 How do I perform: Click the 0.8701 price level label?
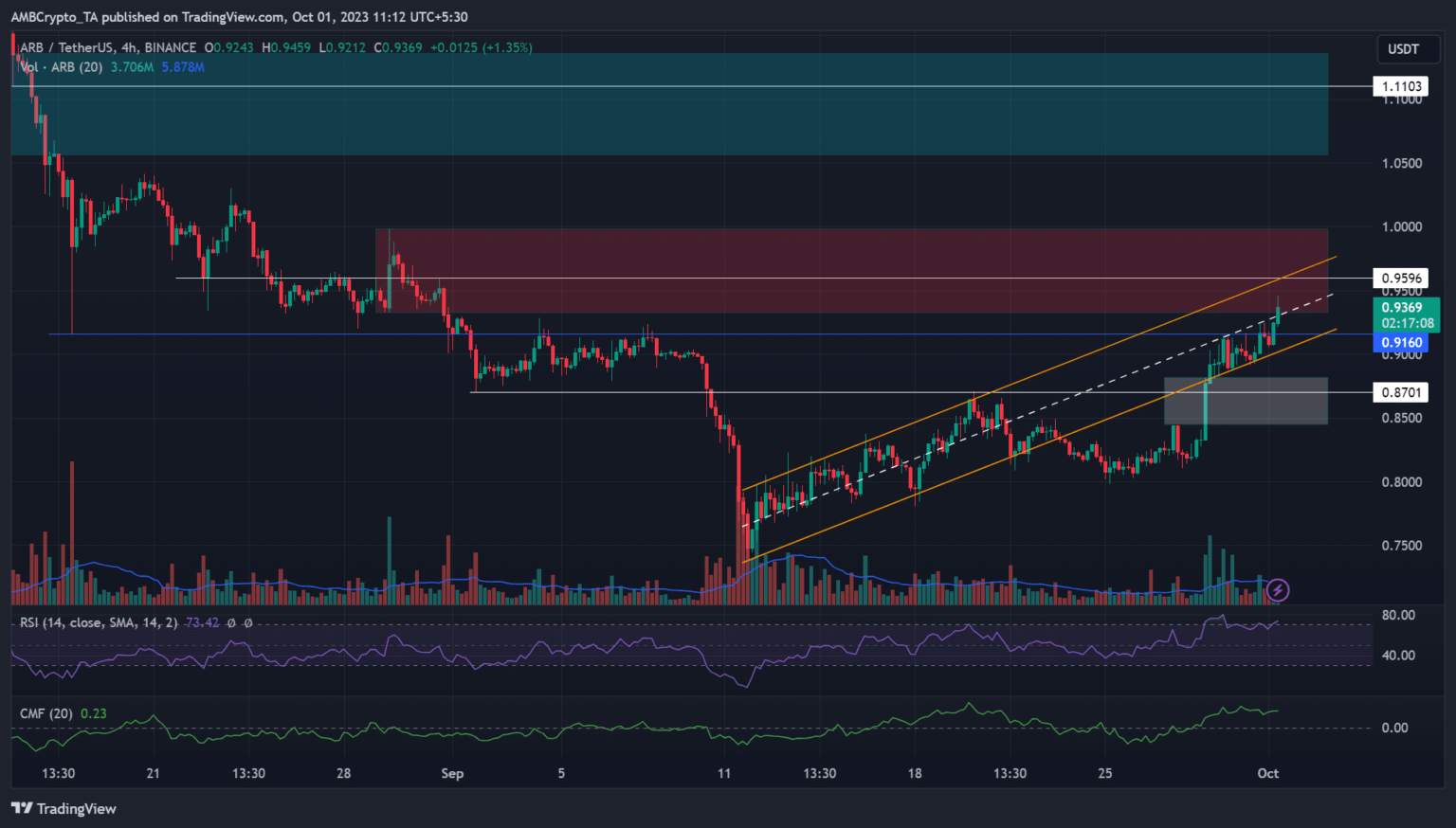tap(1401, 392)
